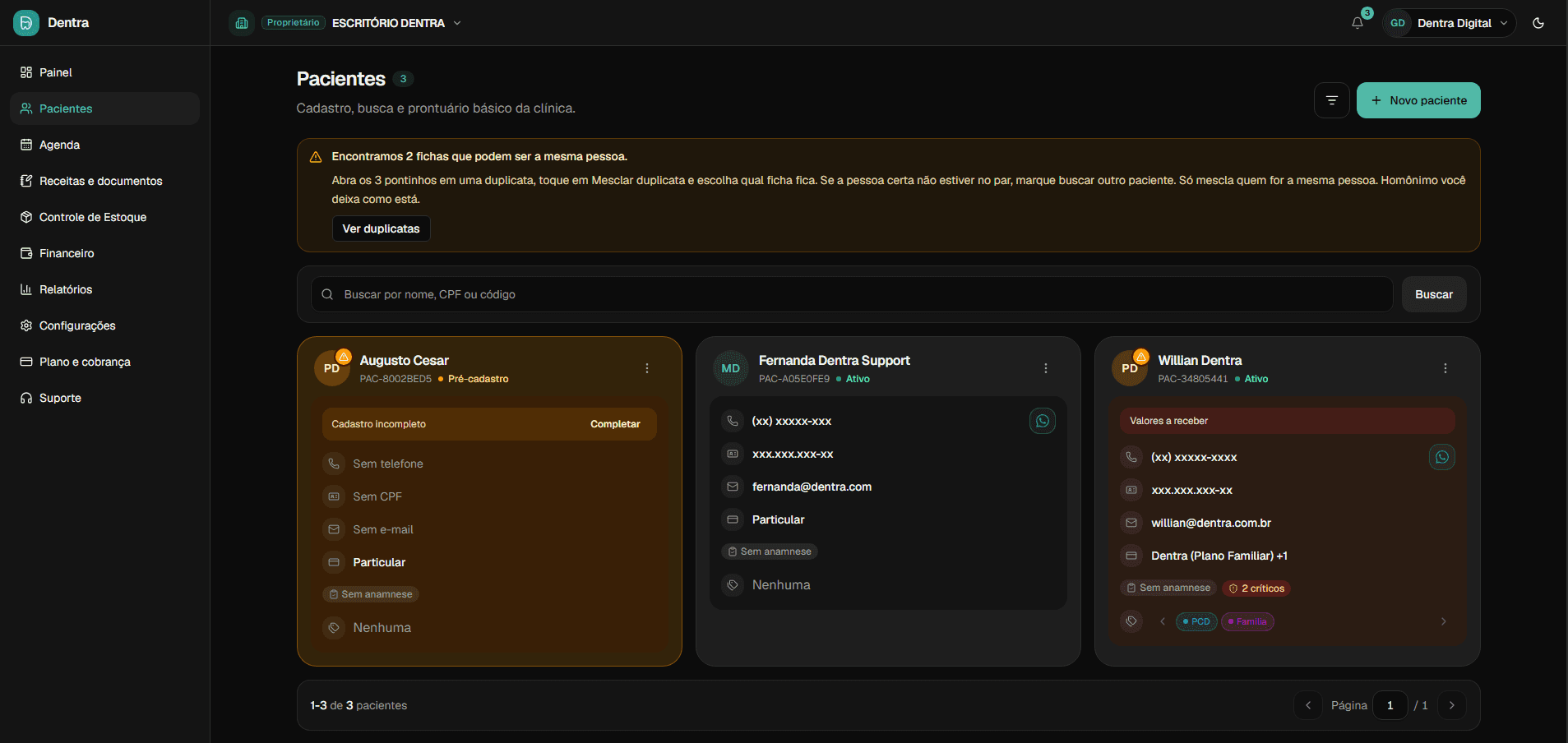The width and height of the screenshot is (1568, 743).
Task: Open Financeiro in the sidebar
Action: pyautogui.click(x=104, y=253)
